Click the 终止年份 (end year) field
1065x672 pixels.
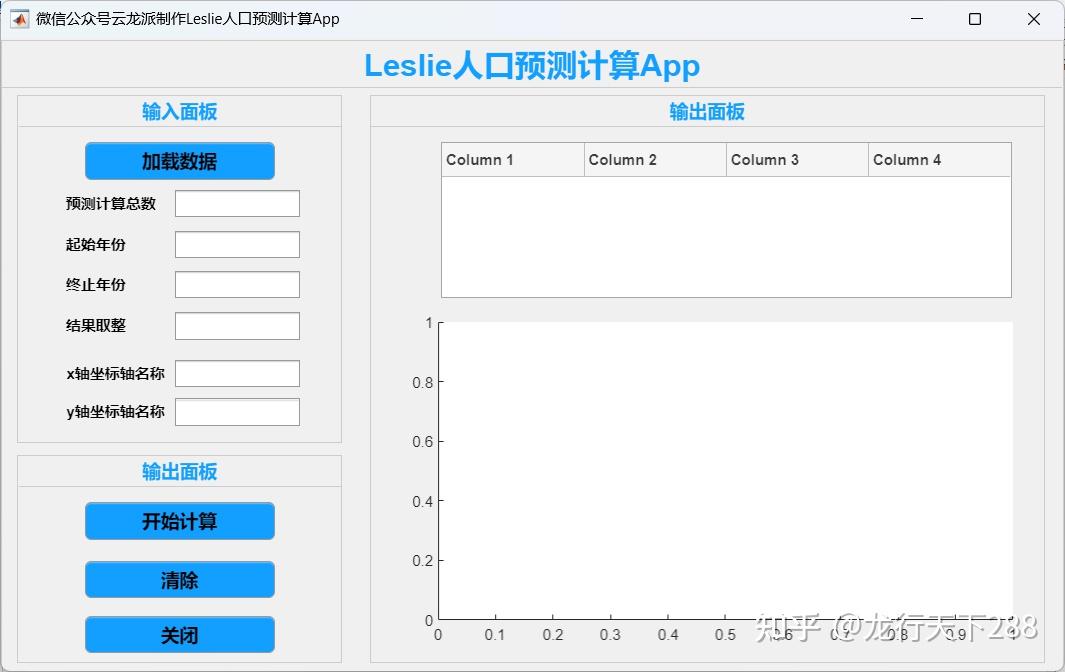[x=237, y=284]
